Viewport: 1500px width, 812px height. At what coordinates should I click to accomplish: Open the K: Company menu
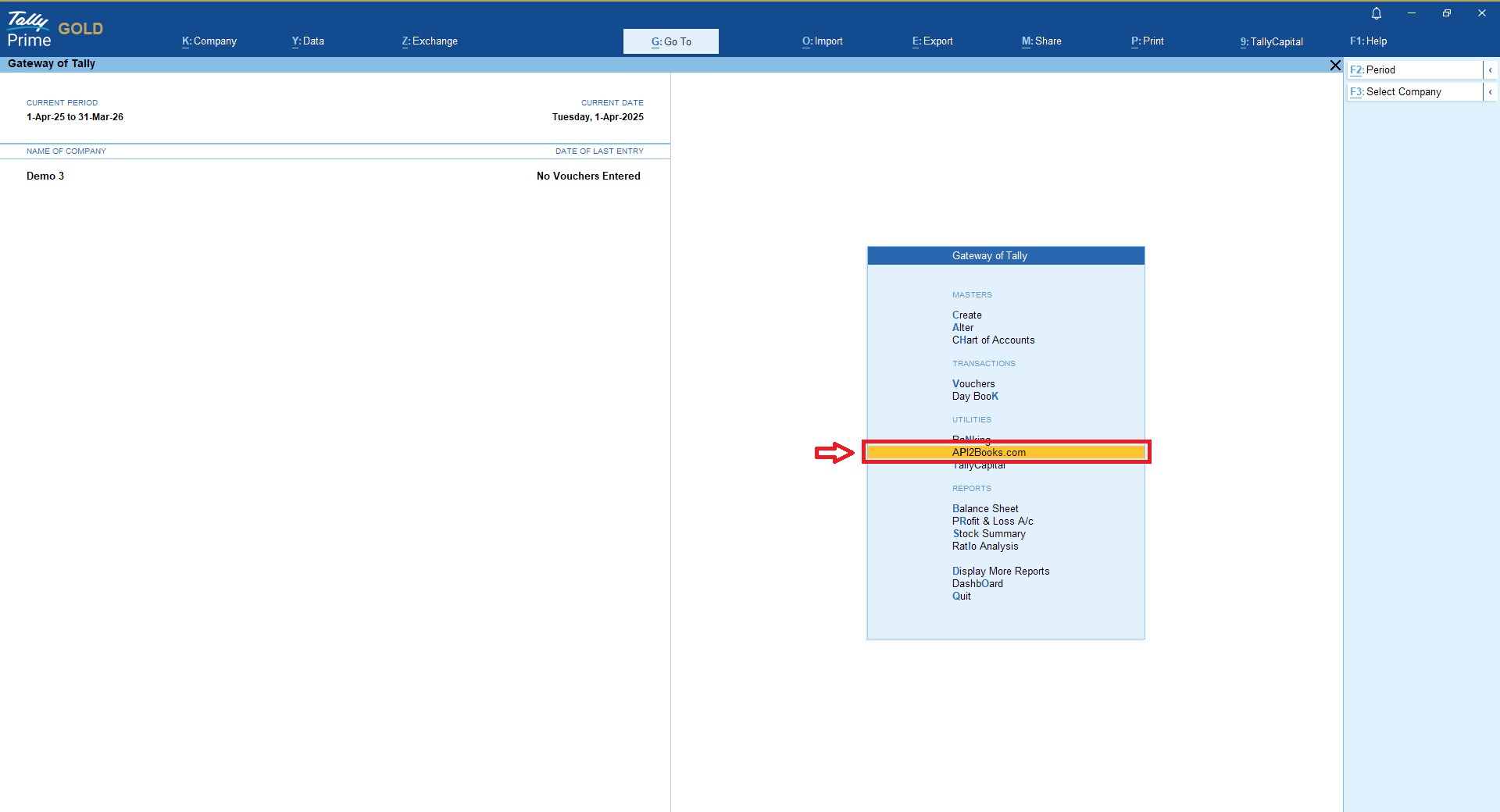pyautogui.click(x=209, y=41)
